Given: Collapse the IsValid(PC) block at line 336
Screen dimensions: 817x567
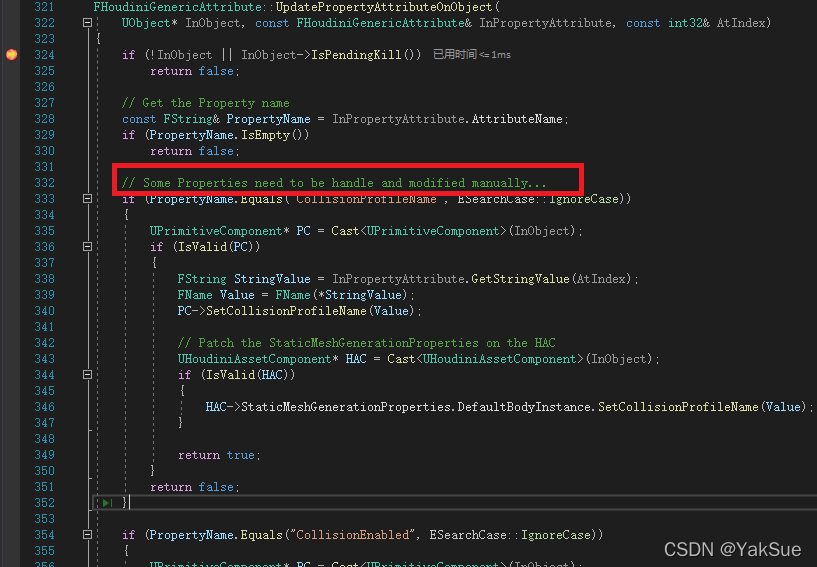Looking at the screenshot, I should (88, 246).
